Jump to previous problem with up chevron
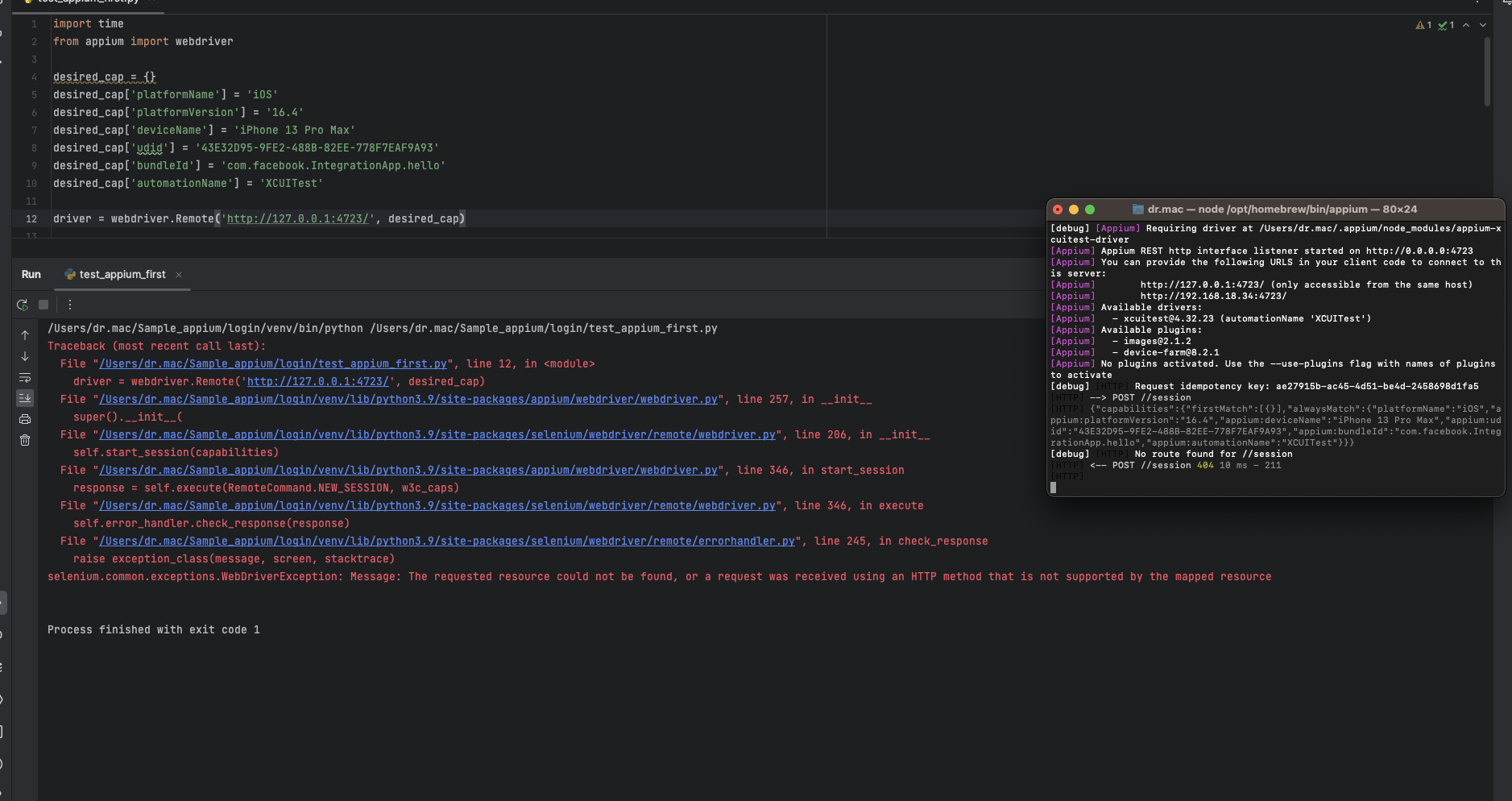Image resolution: width=1512 pixels, height=801 pixels. pos(1466,25)
